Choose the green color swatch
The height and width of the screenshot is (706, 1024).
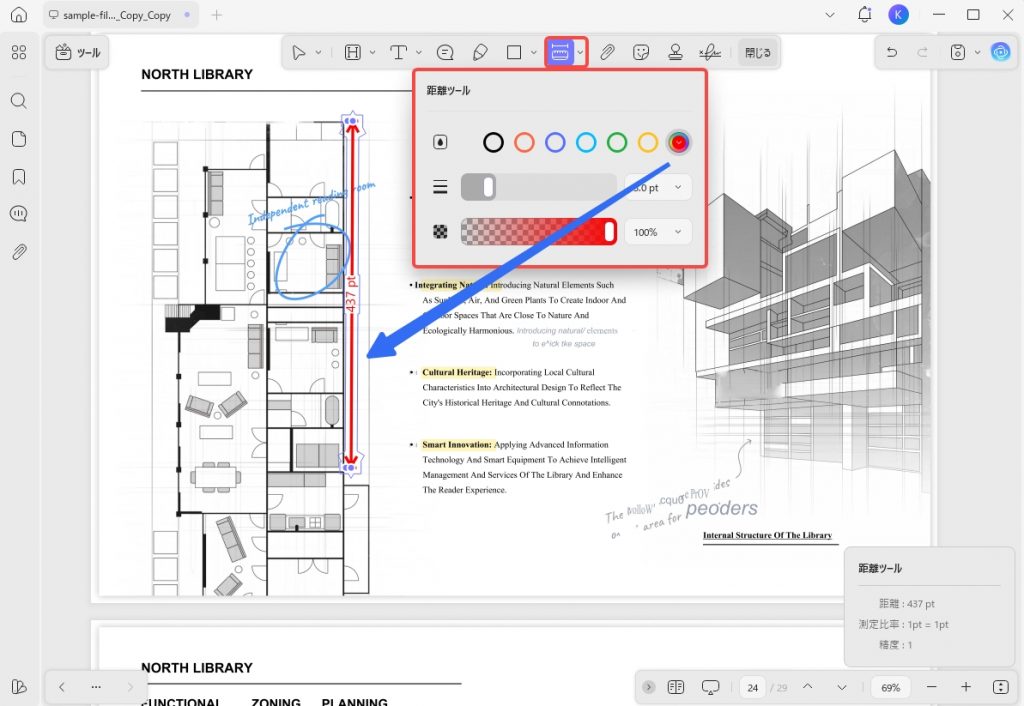coord(616,142)
